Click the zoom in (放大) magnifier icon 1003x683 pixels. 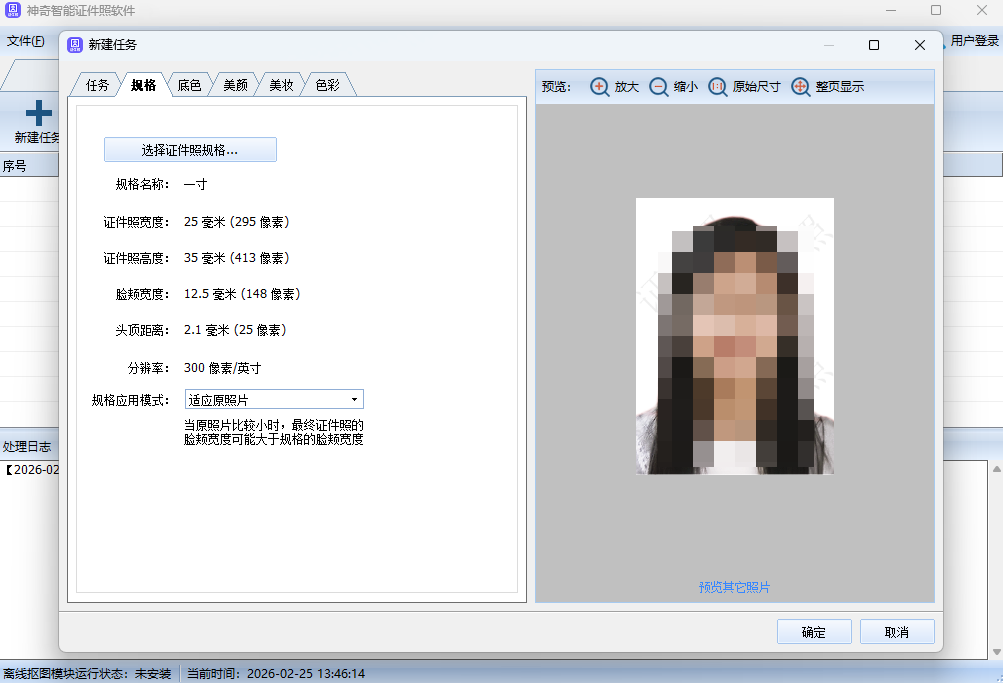click(x=599, y=87)
